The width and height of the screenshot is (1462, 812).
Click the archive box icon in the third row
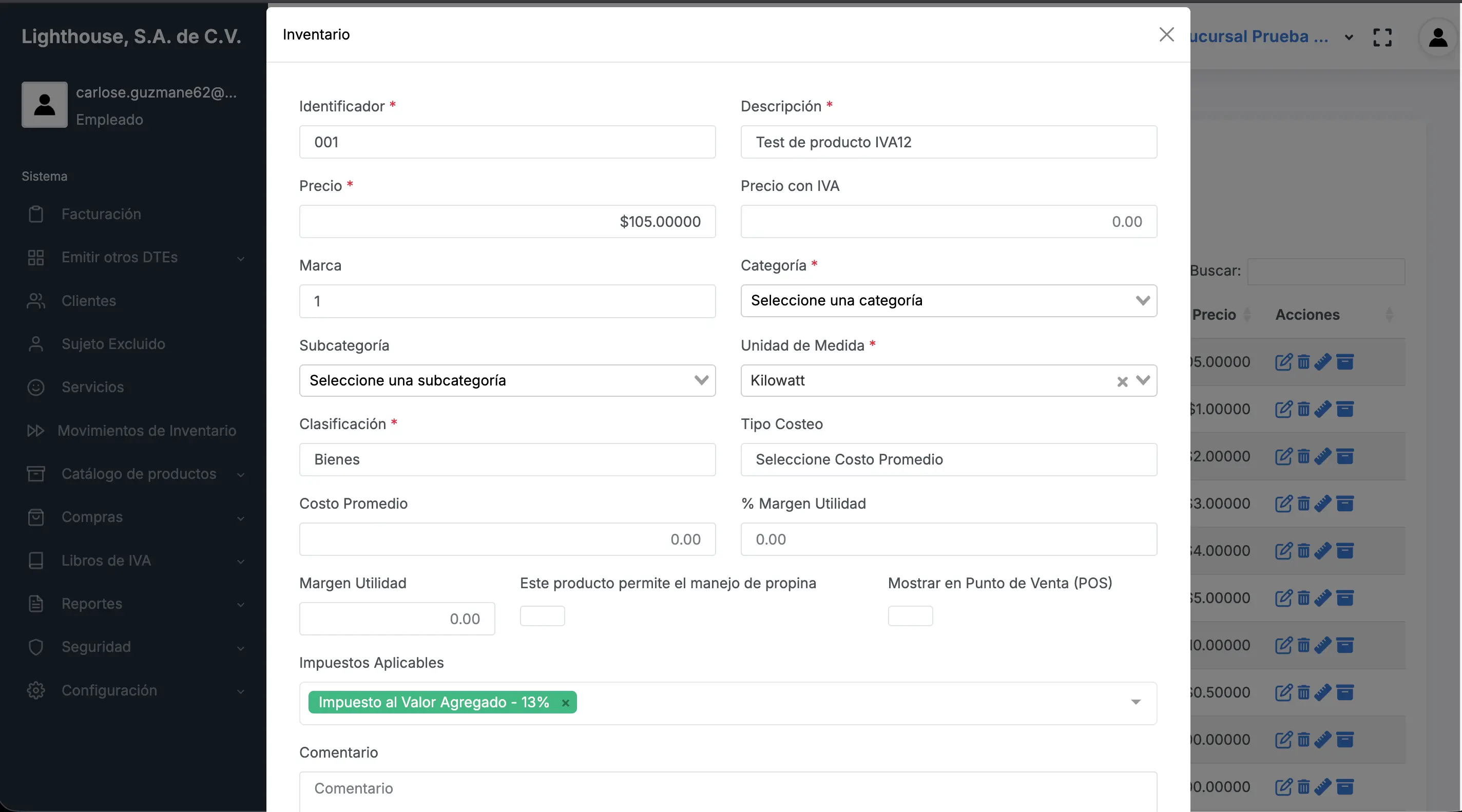click(x=1345, y=456)
